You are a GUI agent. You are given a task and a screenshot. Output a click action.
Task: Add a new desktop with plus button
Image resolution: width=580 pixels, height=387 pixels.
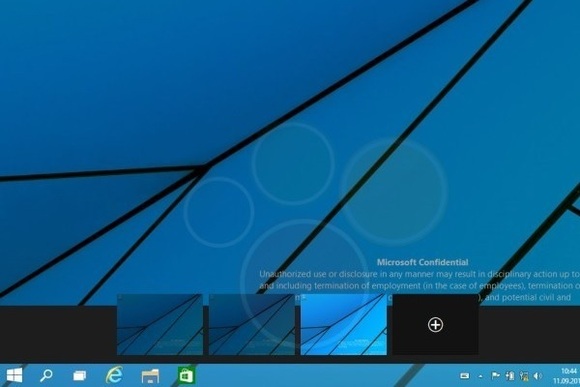pos(435,324)
